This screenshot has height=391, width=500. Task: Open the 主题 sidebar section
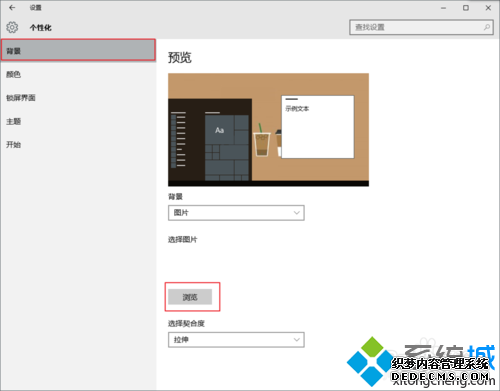click(78, 121)
